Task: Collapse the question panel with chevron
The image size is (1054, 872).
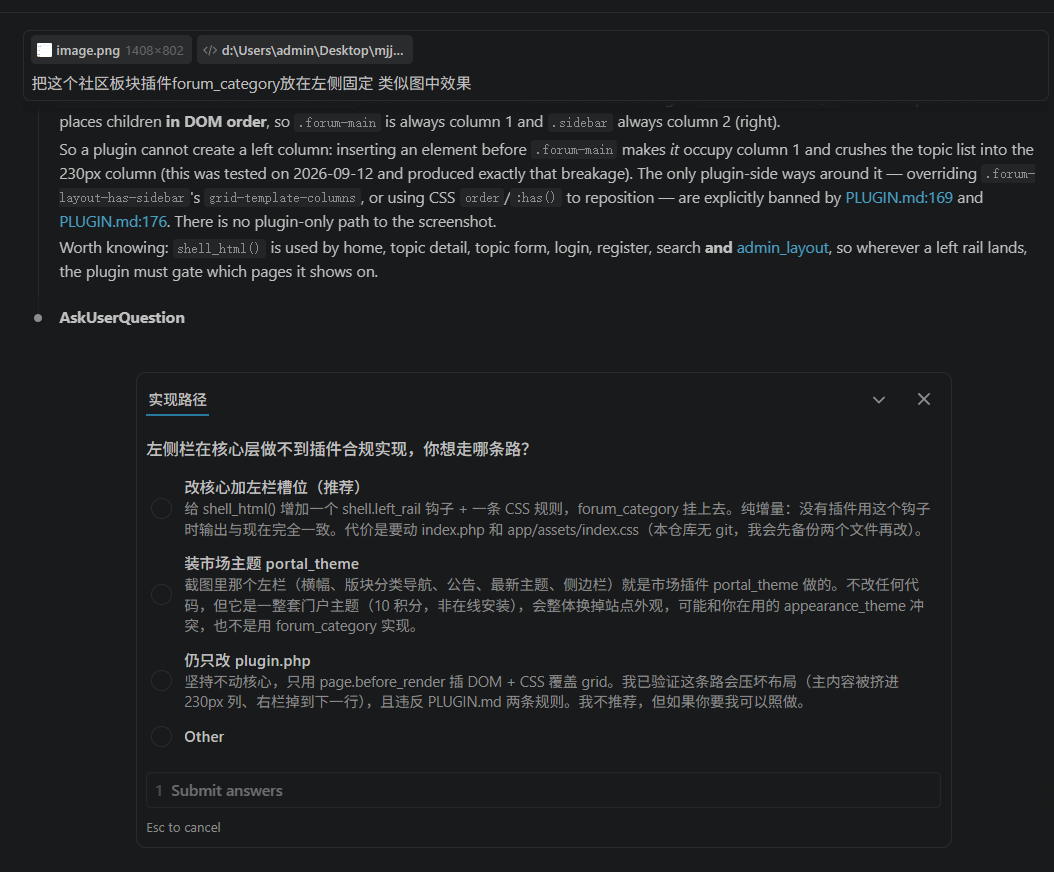Action: tap(879, 400)
